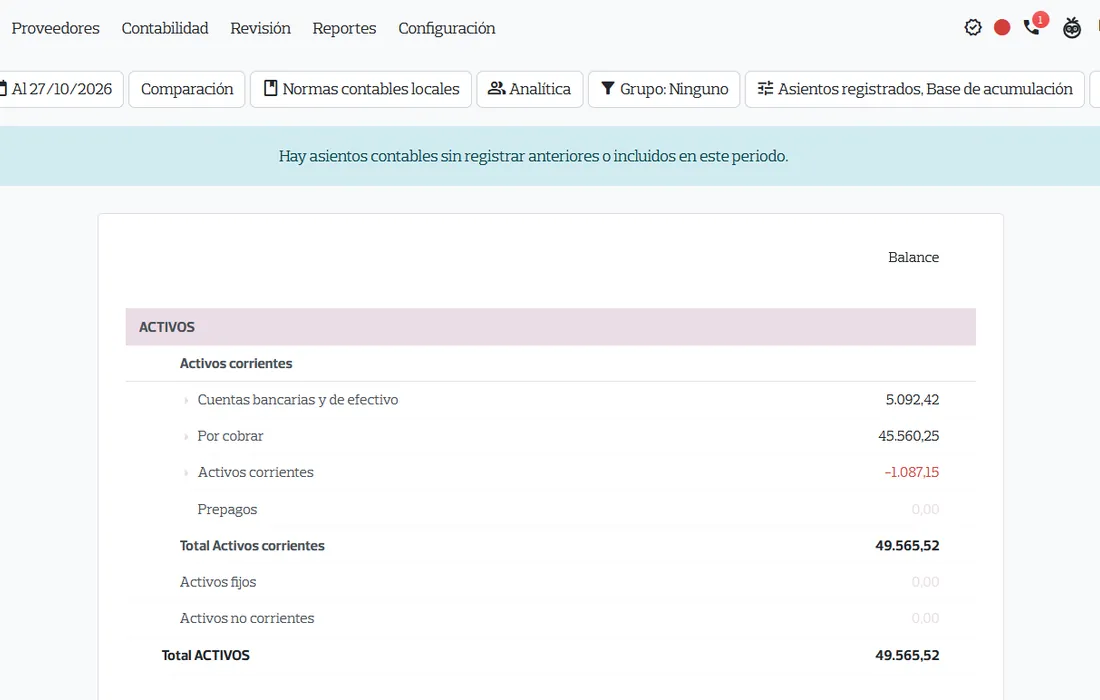Click the 5.092,42 balance value
The image size is (1100, 700).
912,400
